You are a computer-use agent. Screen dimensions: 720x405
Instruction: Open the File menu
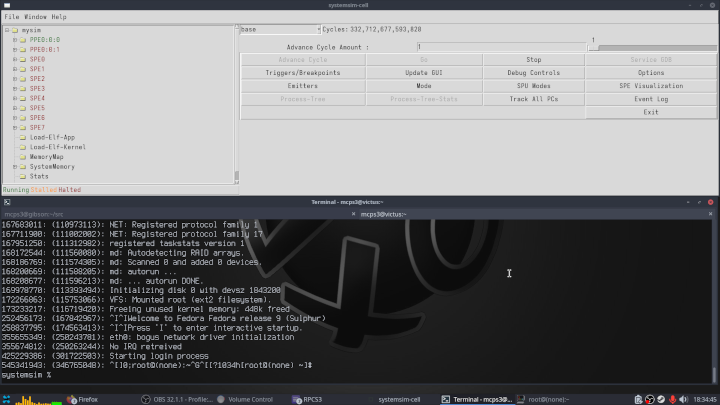pyautogui.click(x=12, y=17)
